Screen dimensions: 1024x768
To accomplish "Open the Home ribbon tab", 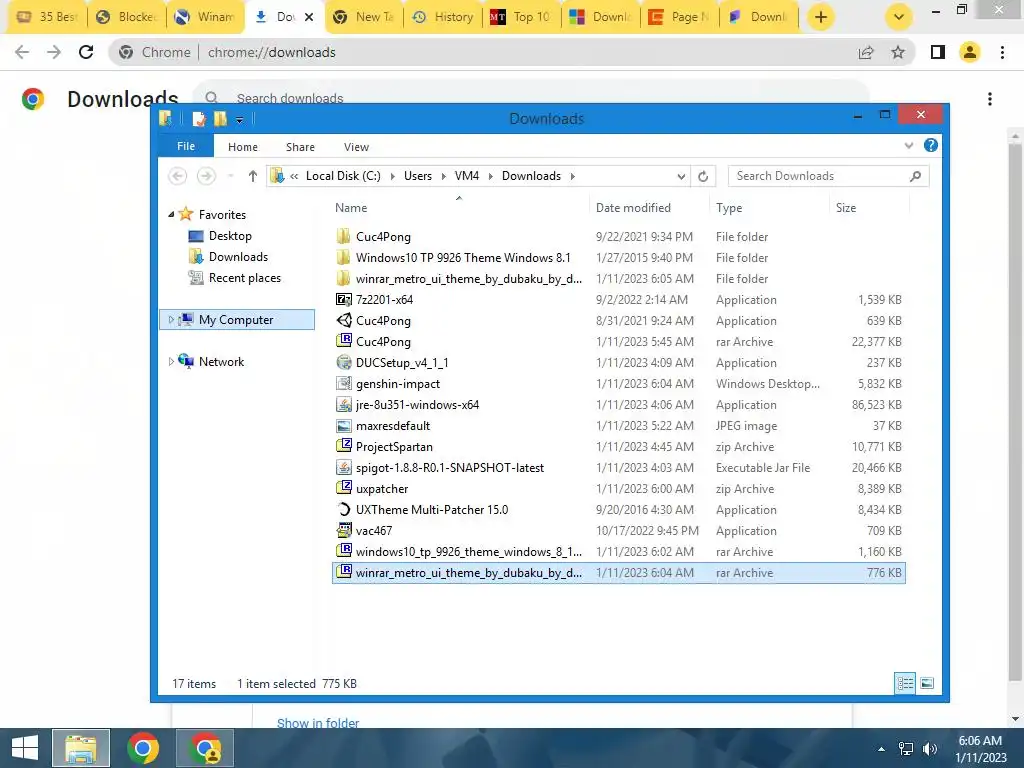I will click(x=243, y=147).
